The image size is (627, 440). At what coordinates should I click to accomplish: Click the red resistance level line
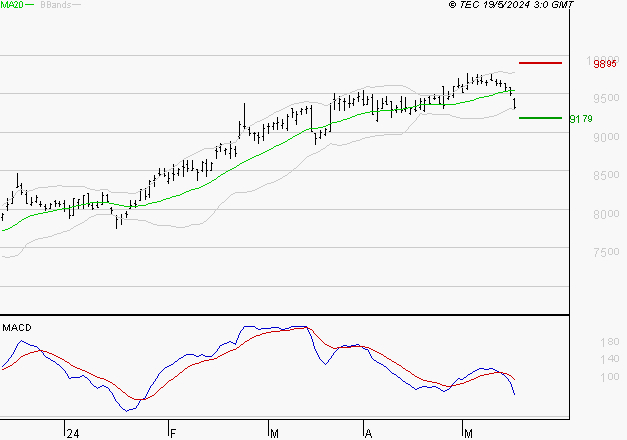(x=540, y=63)
